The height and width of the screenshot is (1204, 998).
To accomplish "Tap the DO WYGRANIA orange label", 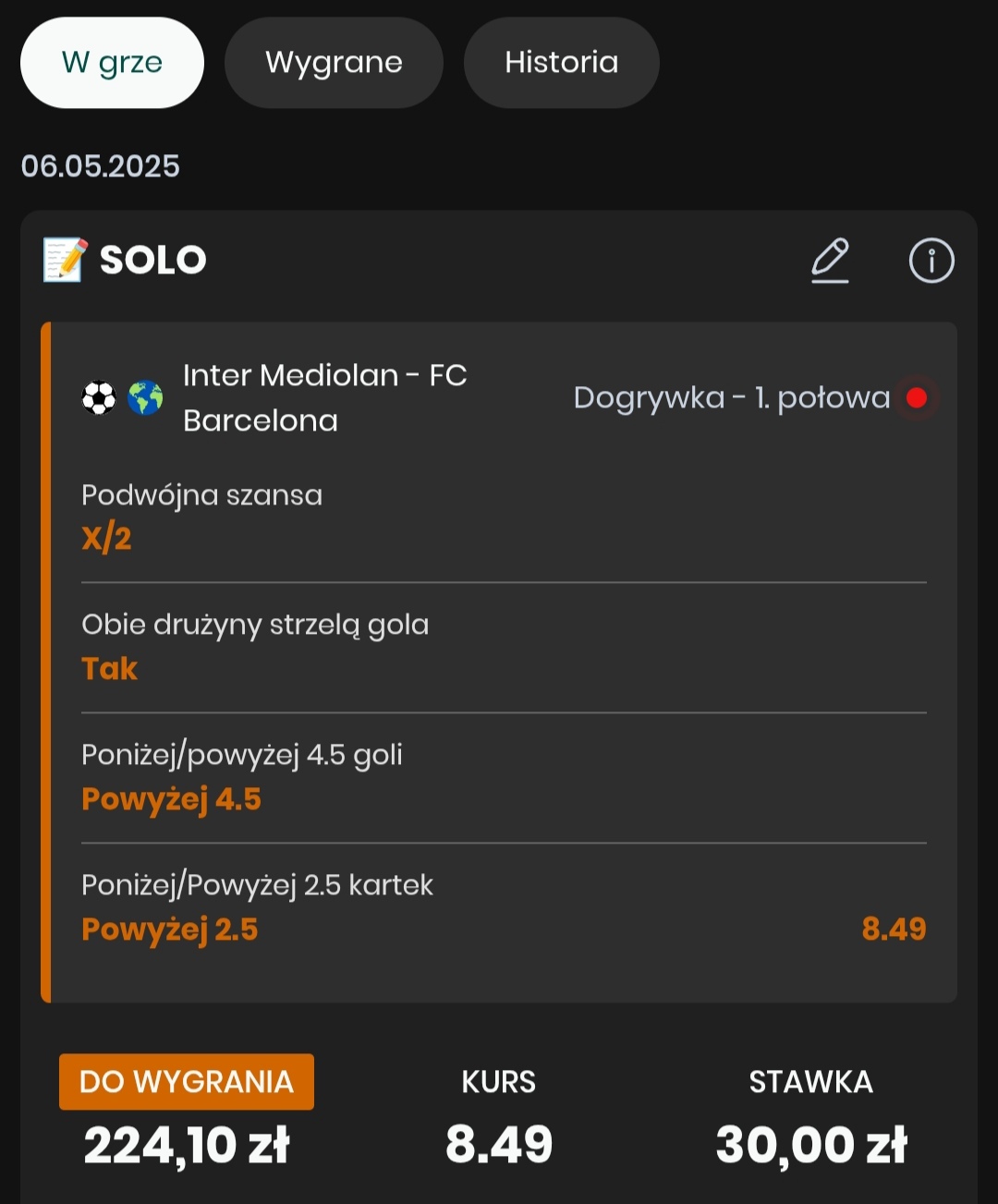I will point(187,1081).
